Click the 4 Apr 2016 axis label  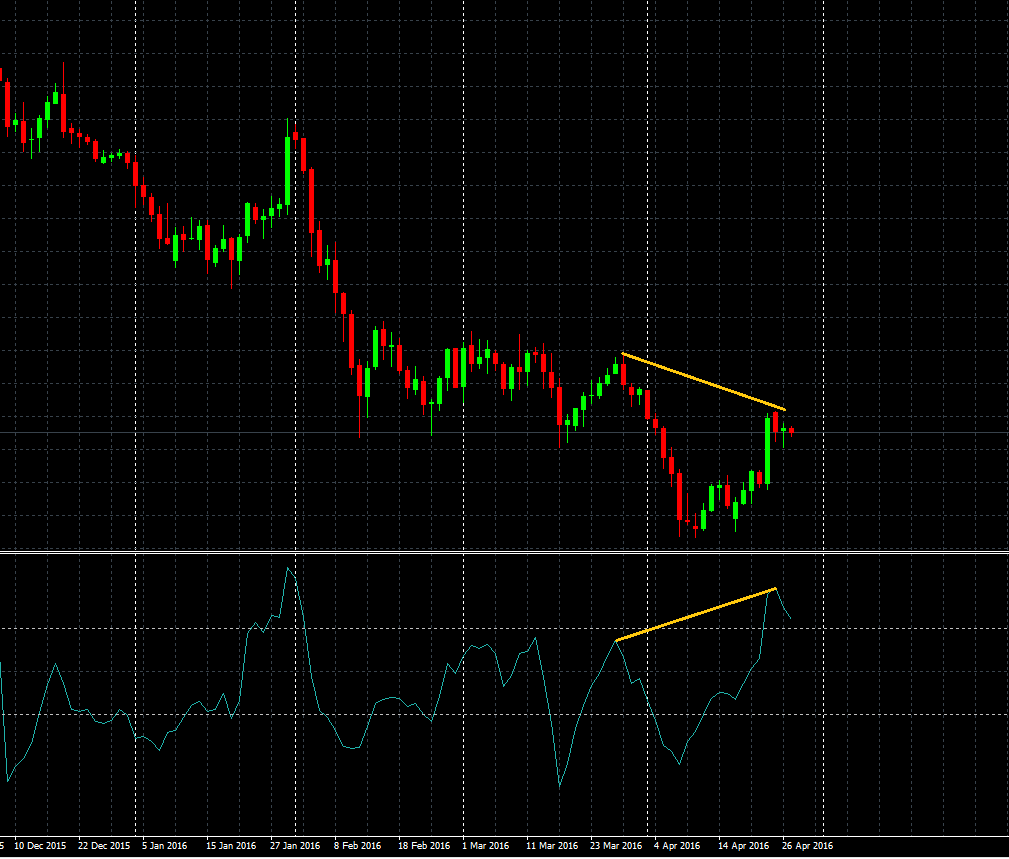point(678,845)
